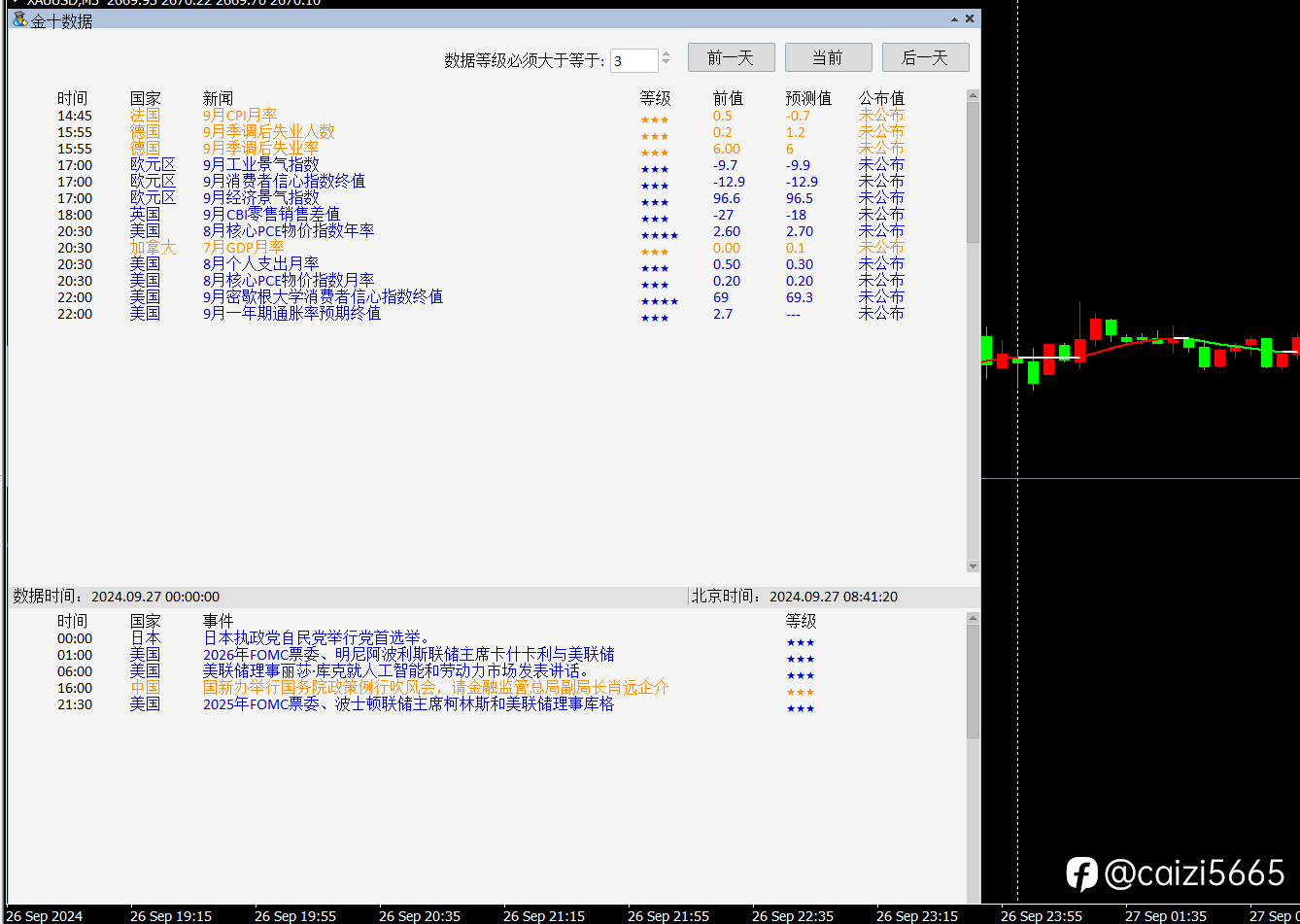Select the 2026年FOMC票委 event row

437,655
